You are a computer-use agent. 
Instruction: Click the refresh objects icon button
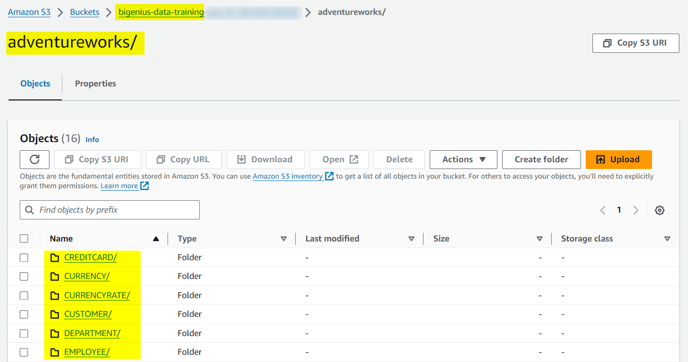pos(35,159)
